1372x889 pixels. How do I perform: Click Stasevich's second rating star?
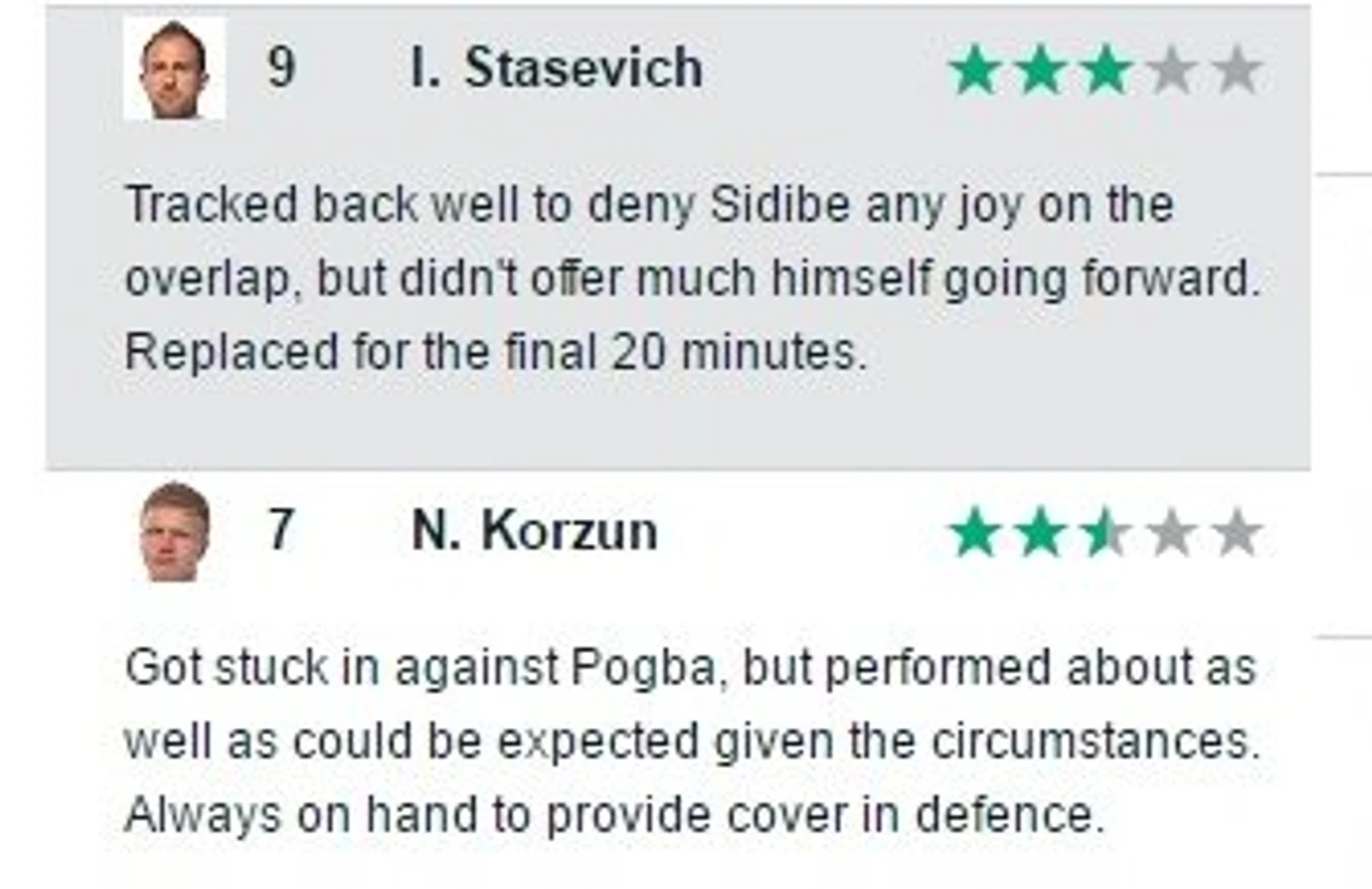(1040, 70)
